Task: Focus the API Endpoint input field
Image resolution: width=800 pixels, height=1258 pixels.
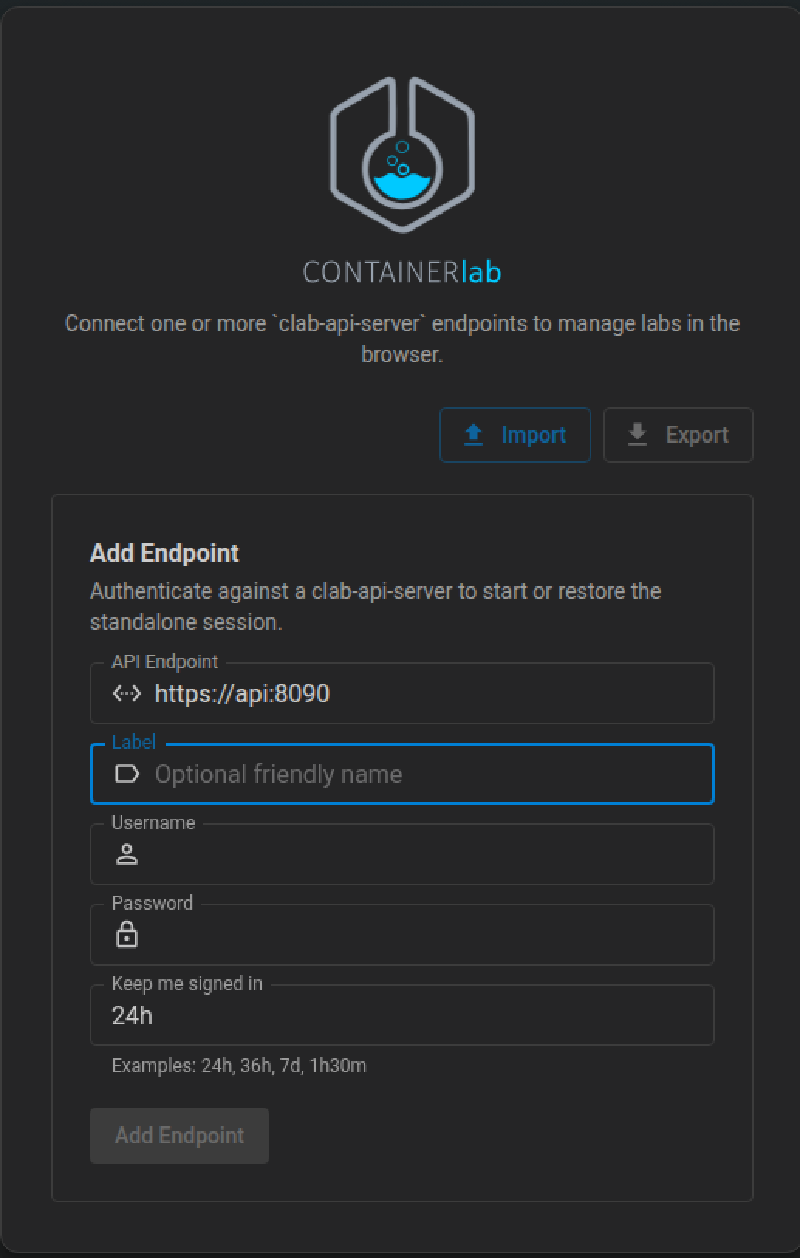Action: click(402, 693)
